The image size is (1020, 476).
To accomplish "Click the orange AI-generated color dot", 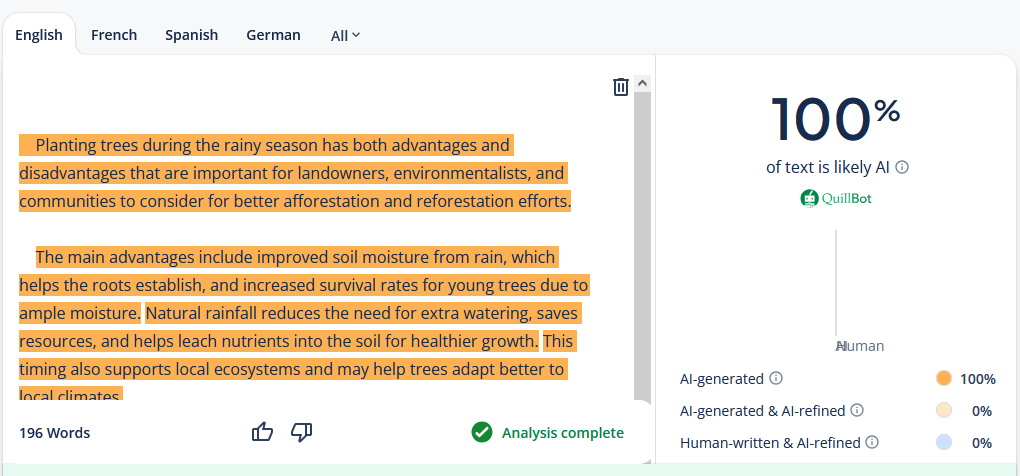I will tap(943, 378).
